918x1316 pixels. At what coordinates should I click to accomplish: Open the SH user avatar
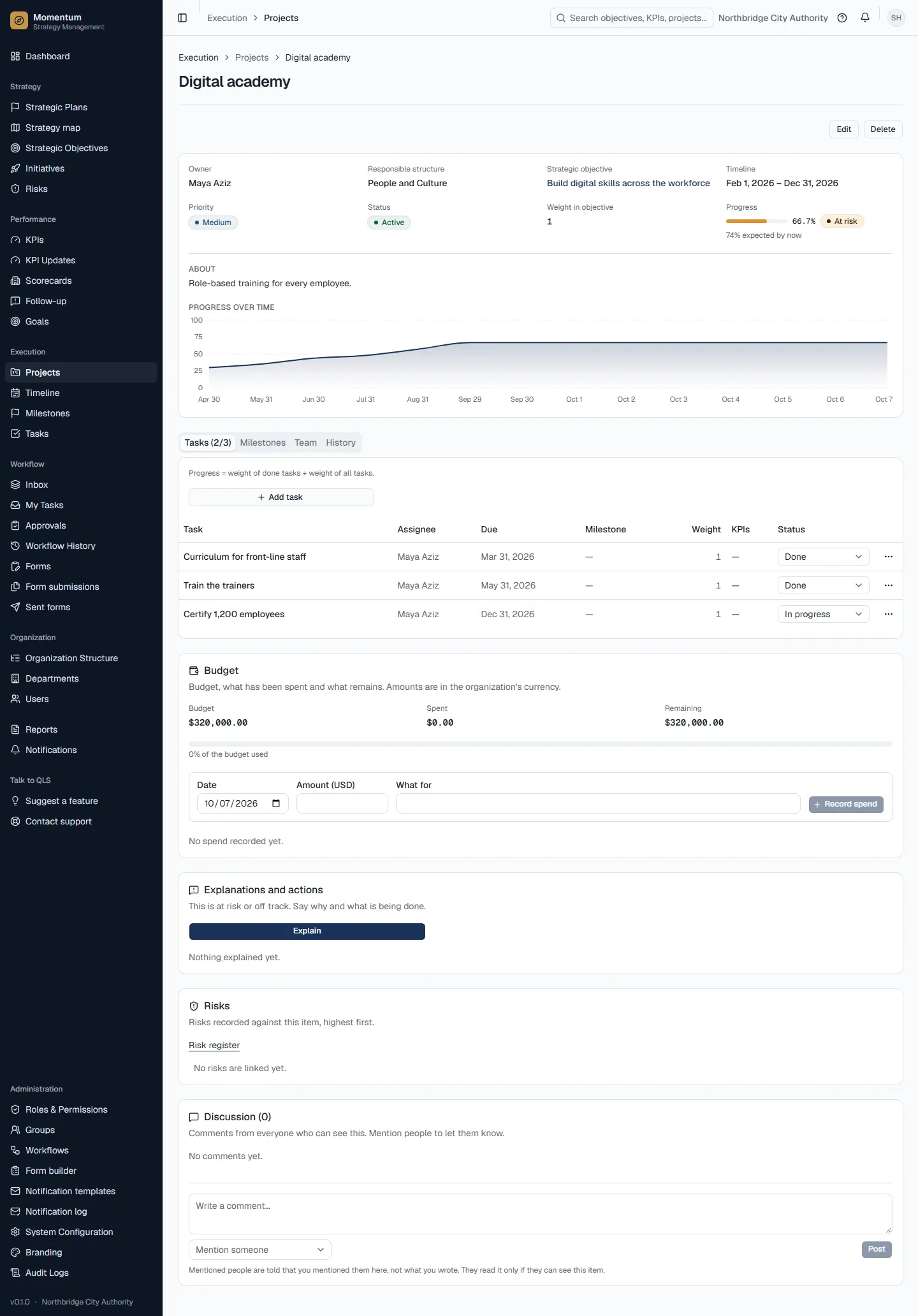click(896, 18)
